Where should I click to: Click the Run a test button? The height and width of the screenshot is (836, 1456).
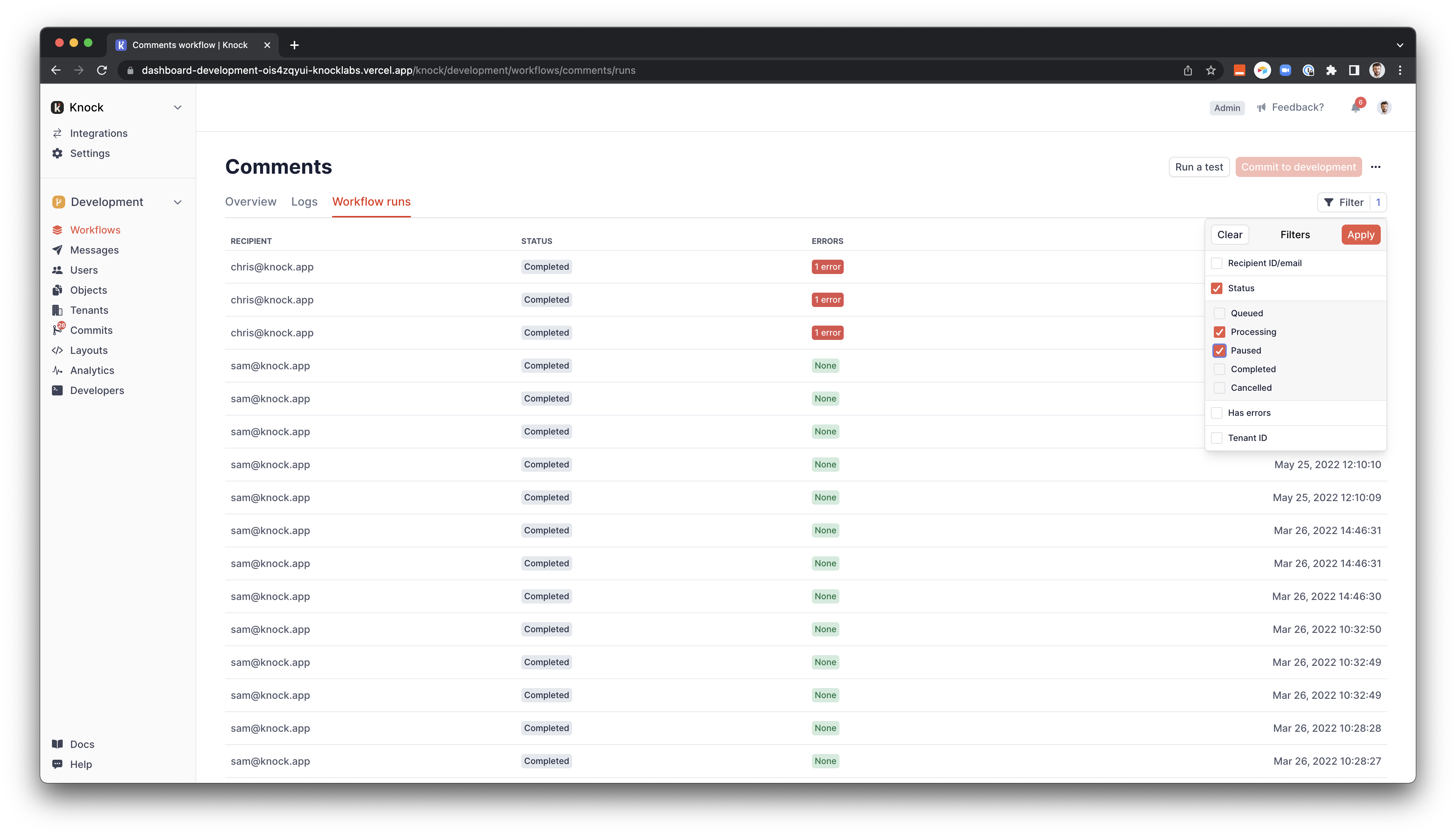click(1199, 167)
